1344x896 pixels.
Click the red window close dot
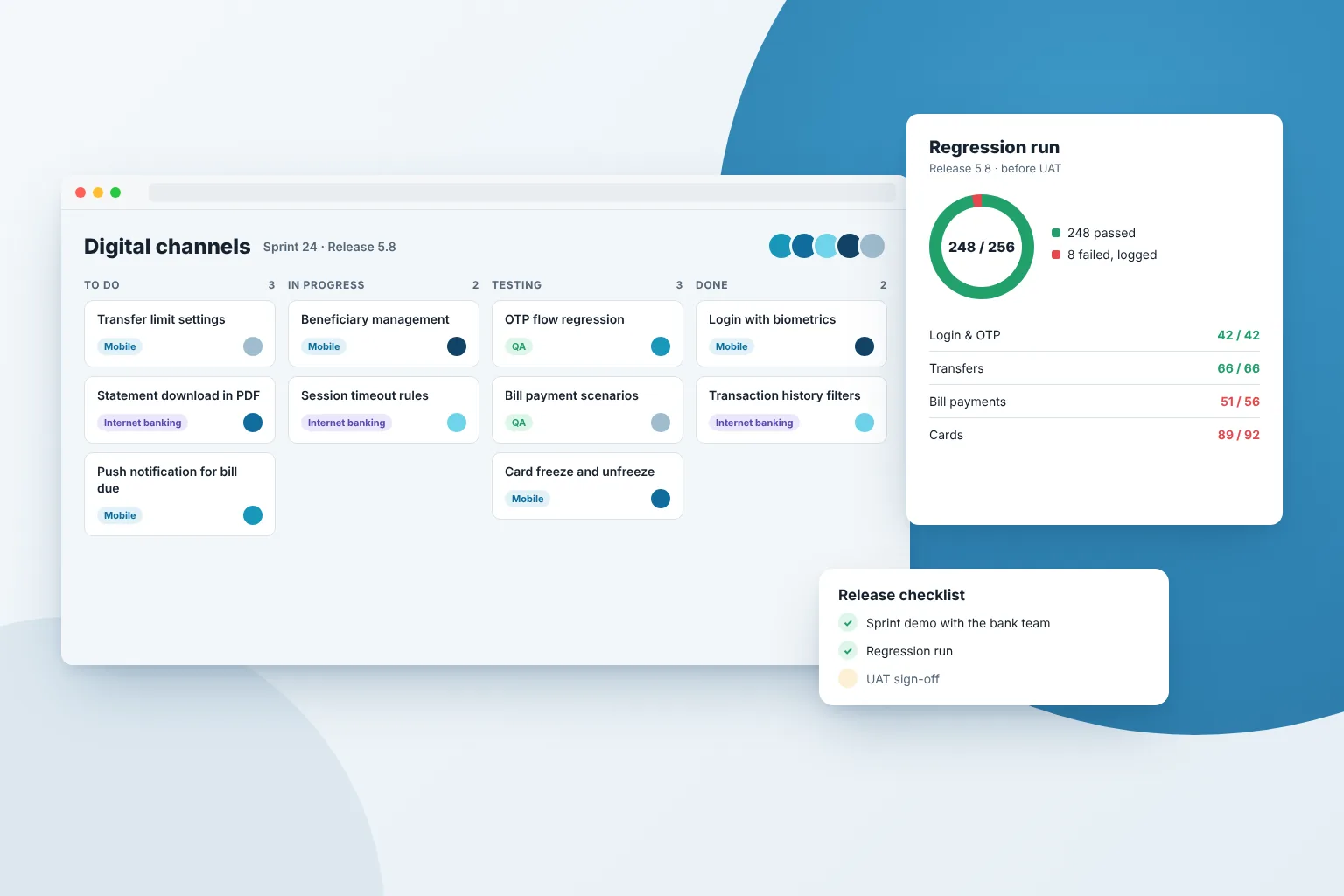point(80,192)
